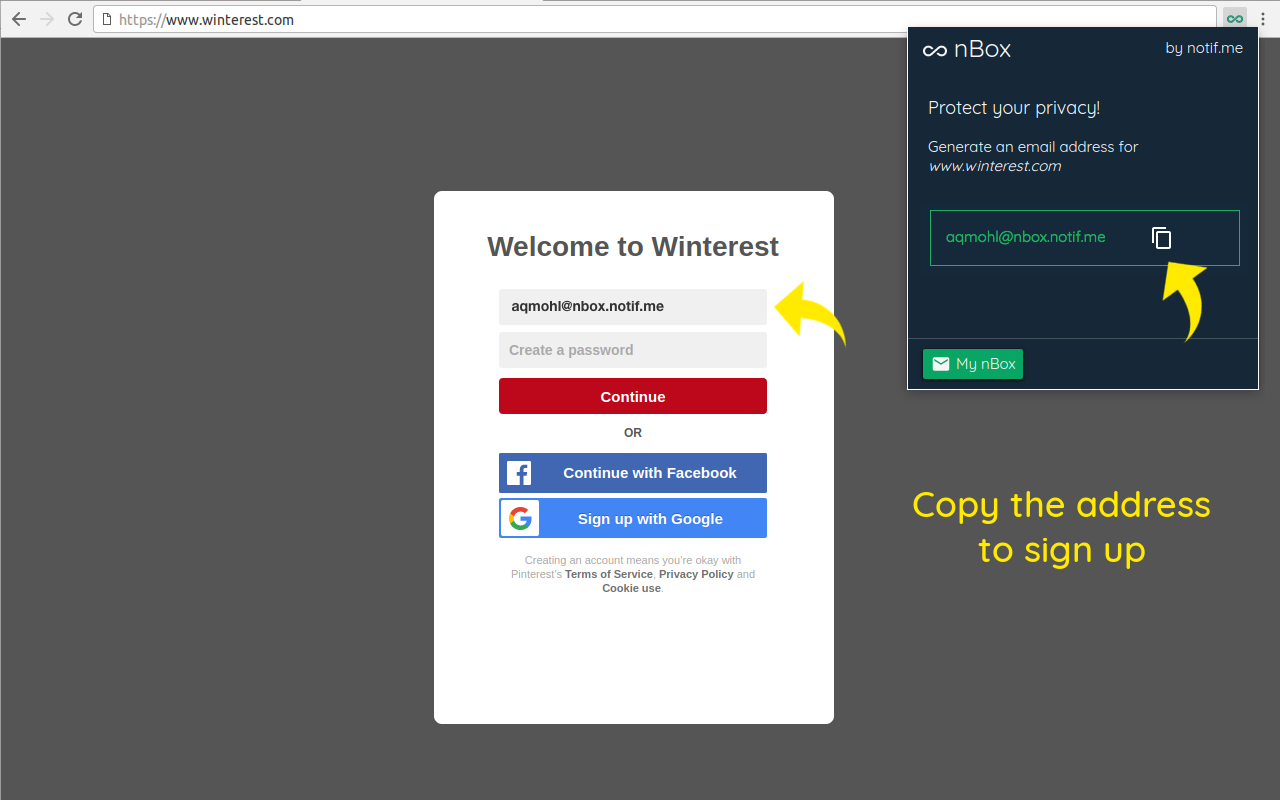Open the nBox extension icon in the toolbar
Screen dimensions: 1280x800
click(x=1235, y=19)
